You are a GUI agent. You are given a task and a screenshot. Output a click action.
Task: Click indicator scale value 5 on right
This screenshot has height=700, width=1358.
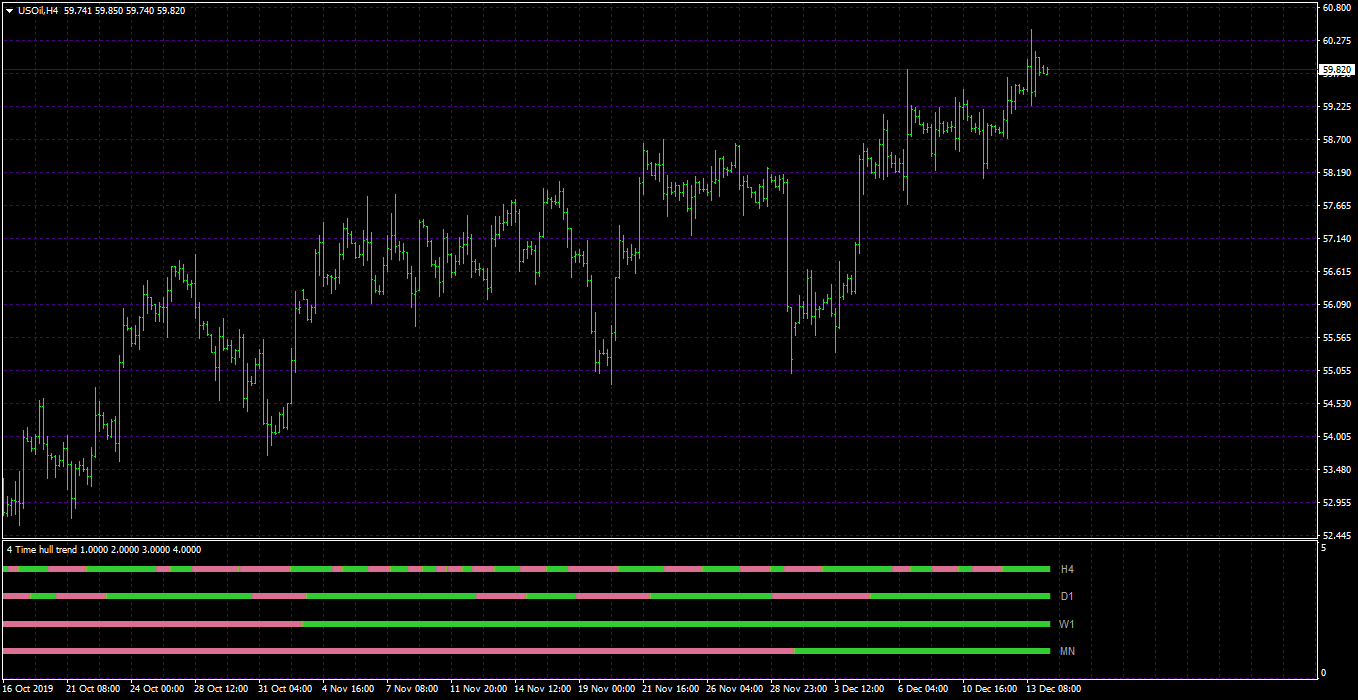(x=1323, y=548)
